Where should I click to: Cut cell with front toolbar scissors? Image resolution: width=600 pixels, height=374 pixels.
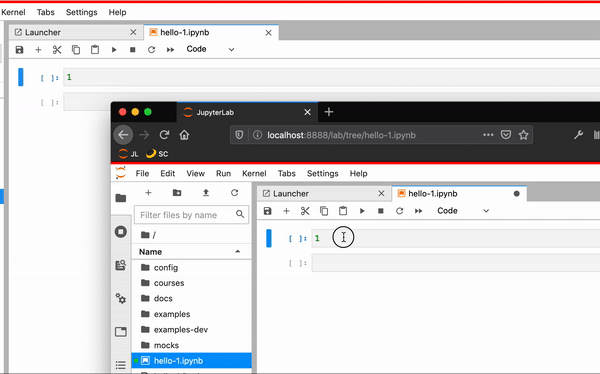point(305,211)
